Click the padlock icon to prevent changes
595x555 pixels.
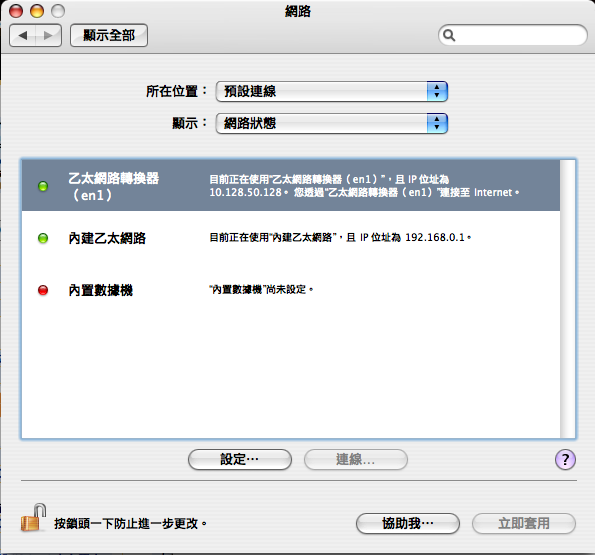pyautogui.click(x=33, y=517)
